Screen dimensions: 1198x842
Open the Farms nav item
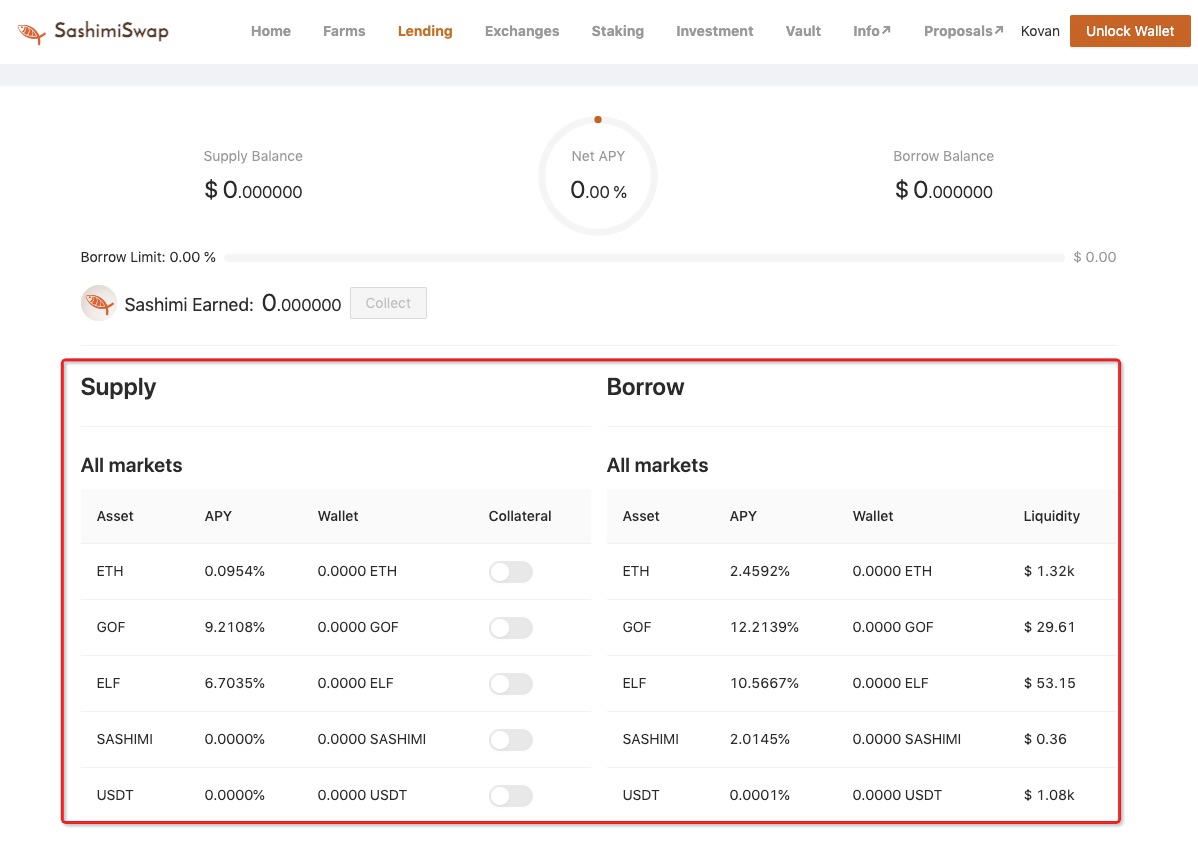[x=344, y=31]
